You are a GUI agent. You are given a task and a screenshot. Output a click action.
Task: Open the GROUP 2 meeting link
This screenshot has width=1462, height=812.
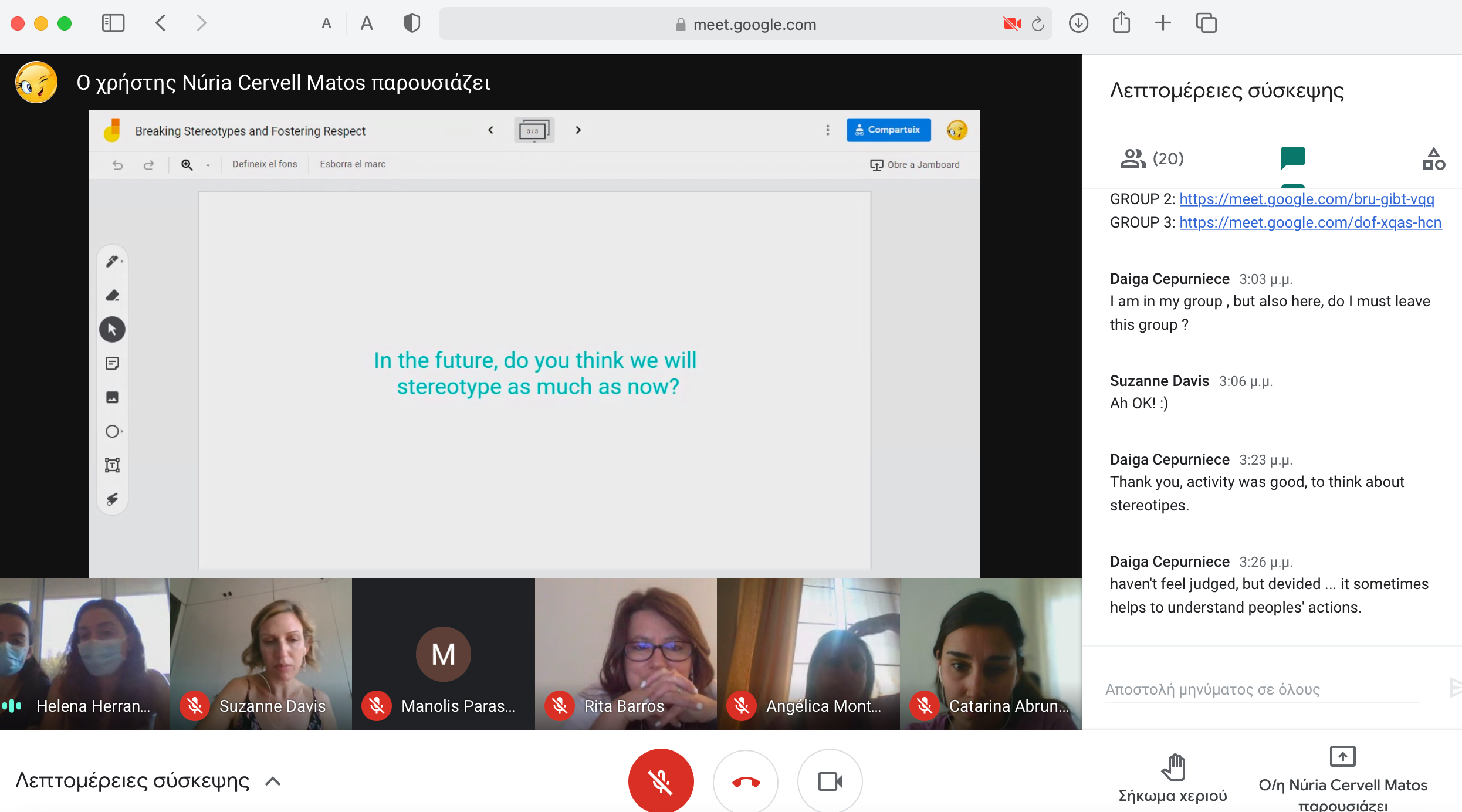[x=1307, y=199]
